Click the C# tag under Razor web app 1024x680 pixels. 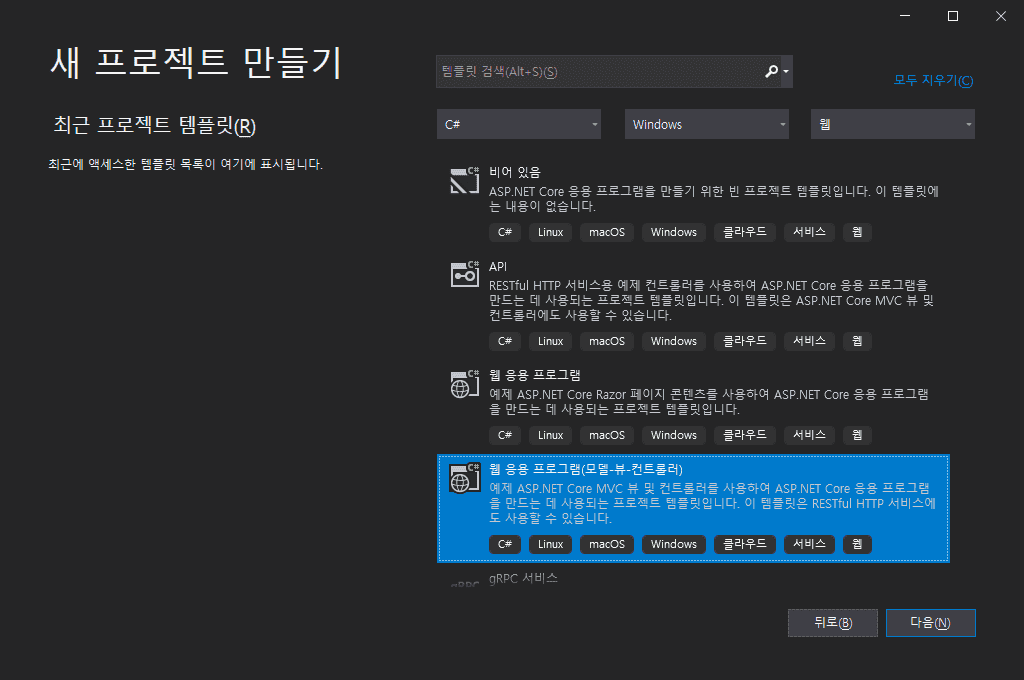[x=505, y=435]
